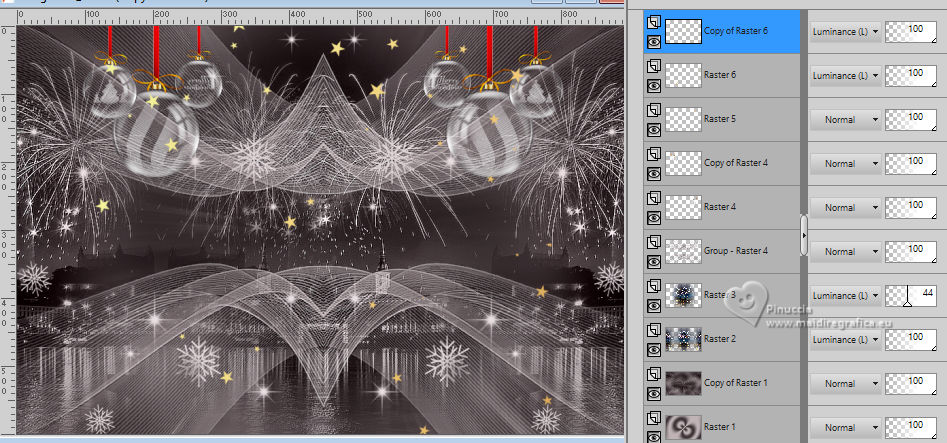
Task: Click the layer type icon for Group - Raster 4
Action: point(653,243)
